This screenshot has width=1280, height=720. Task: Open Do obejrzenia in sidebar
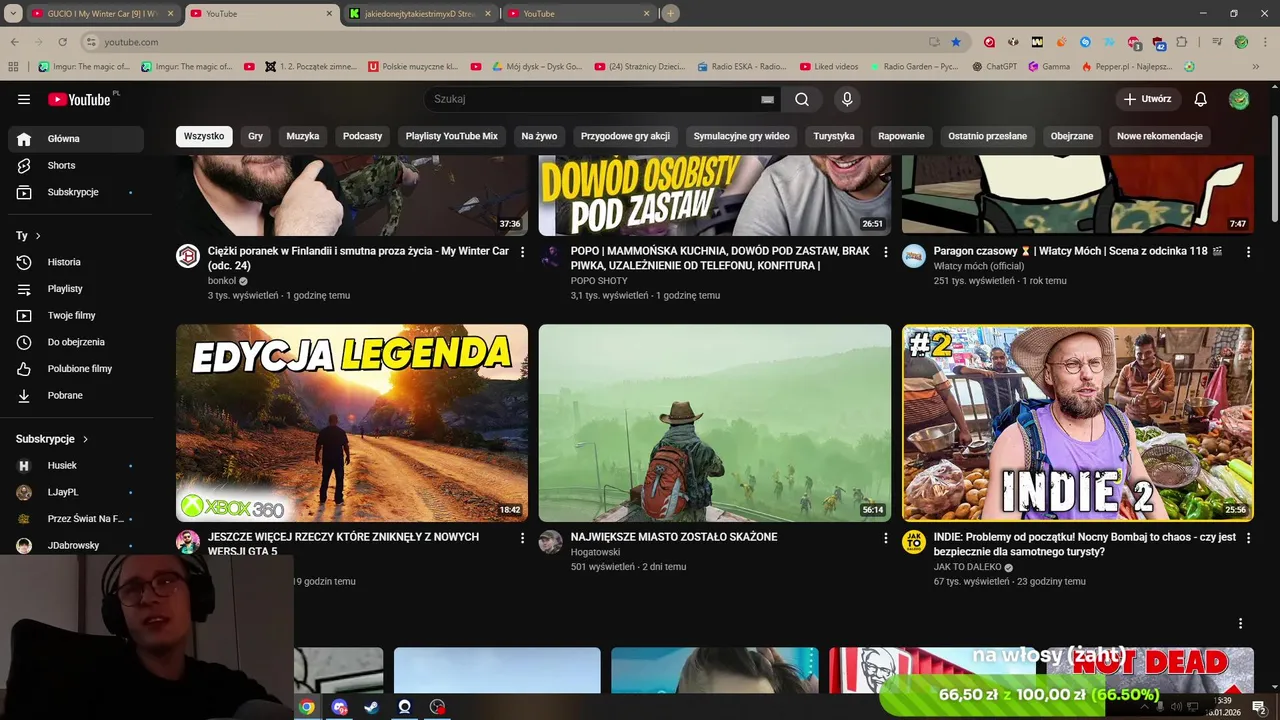click(76, 342)
